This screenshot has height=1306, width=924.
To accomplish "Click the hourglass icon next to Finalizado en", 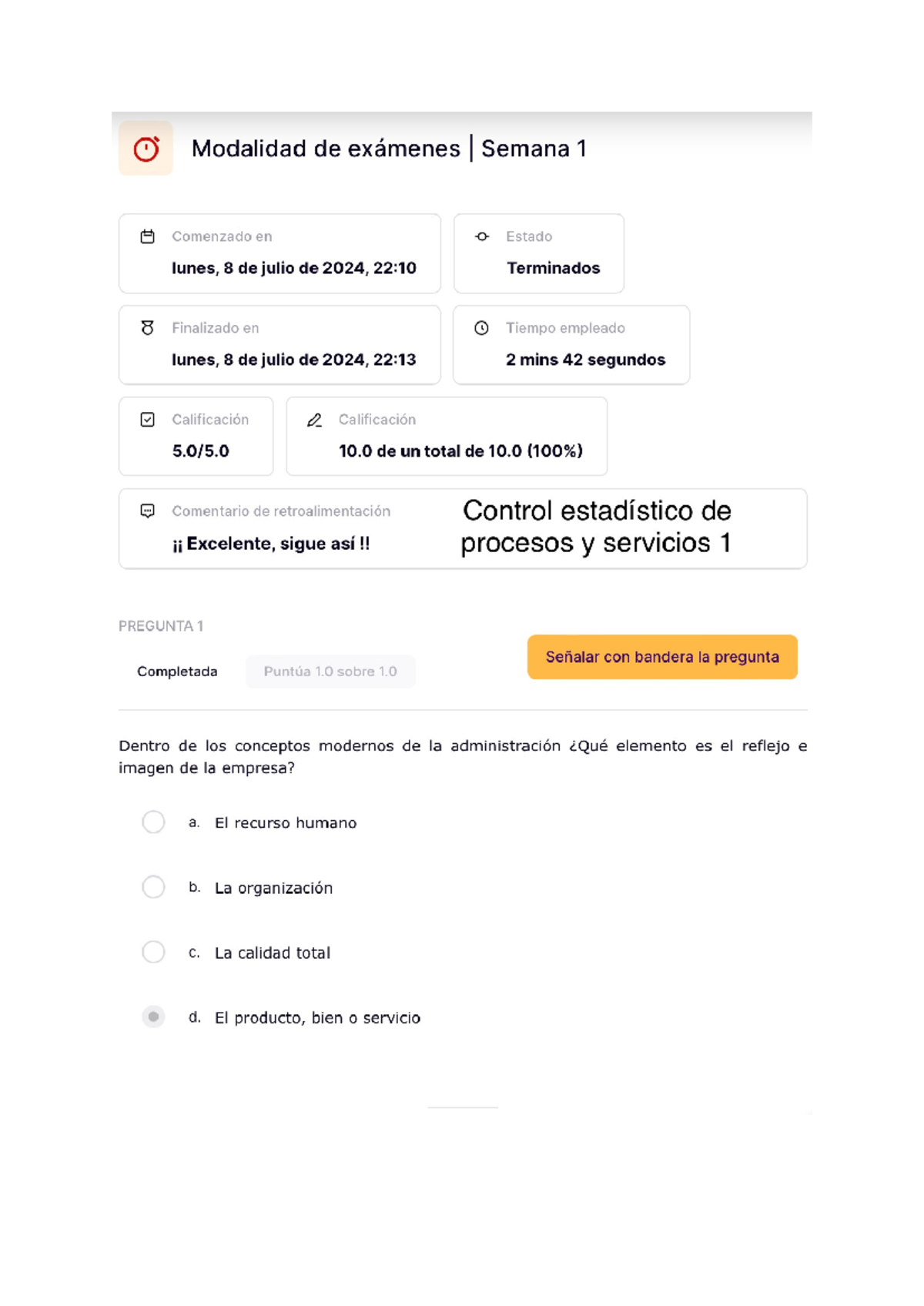I will (x=149, y=327).
